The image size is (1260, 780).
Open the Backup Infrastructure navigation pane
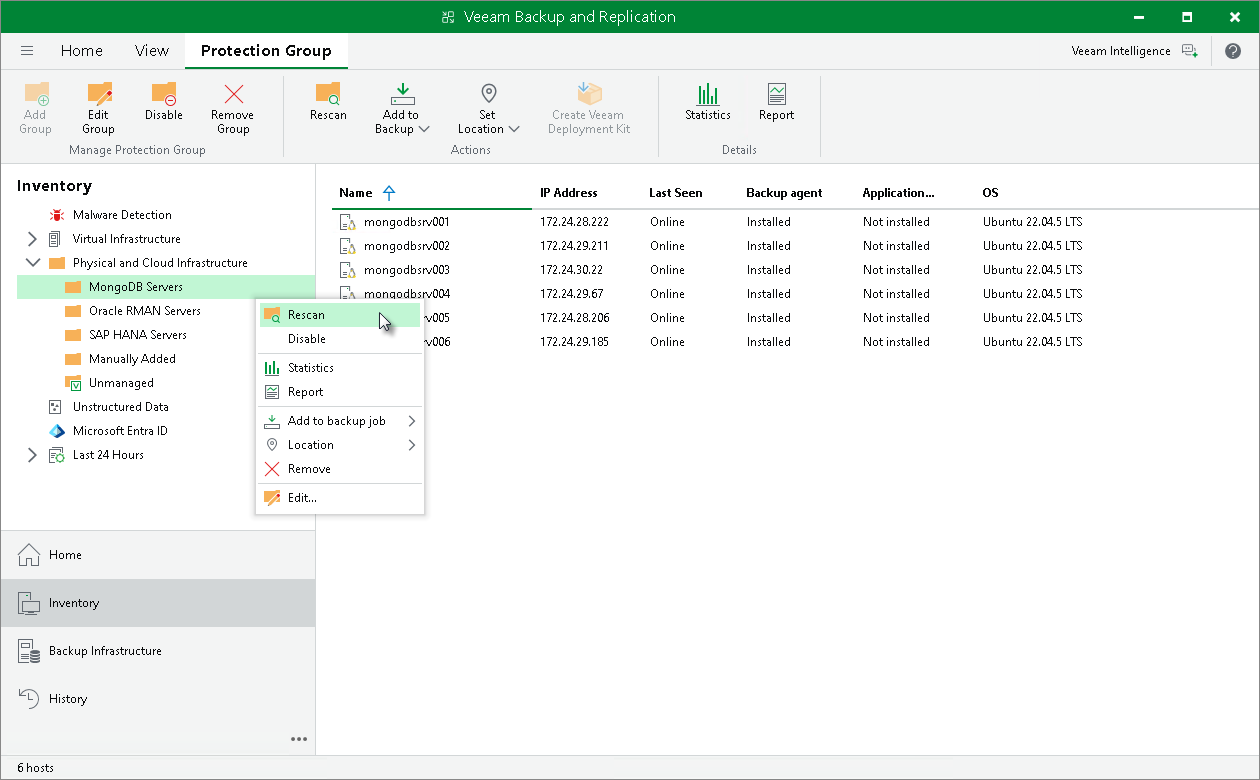pos(158,651)
